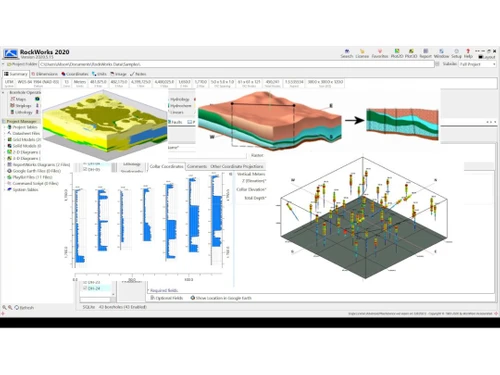The width and height of the screenshot is (500, 375).
Task: Switch to the Units tab
Action: 99,74
